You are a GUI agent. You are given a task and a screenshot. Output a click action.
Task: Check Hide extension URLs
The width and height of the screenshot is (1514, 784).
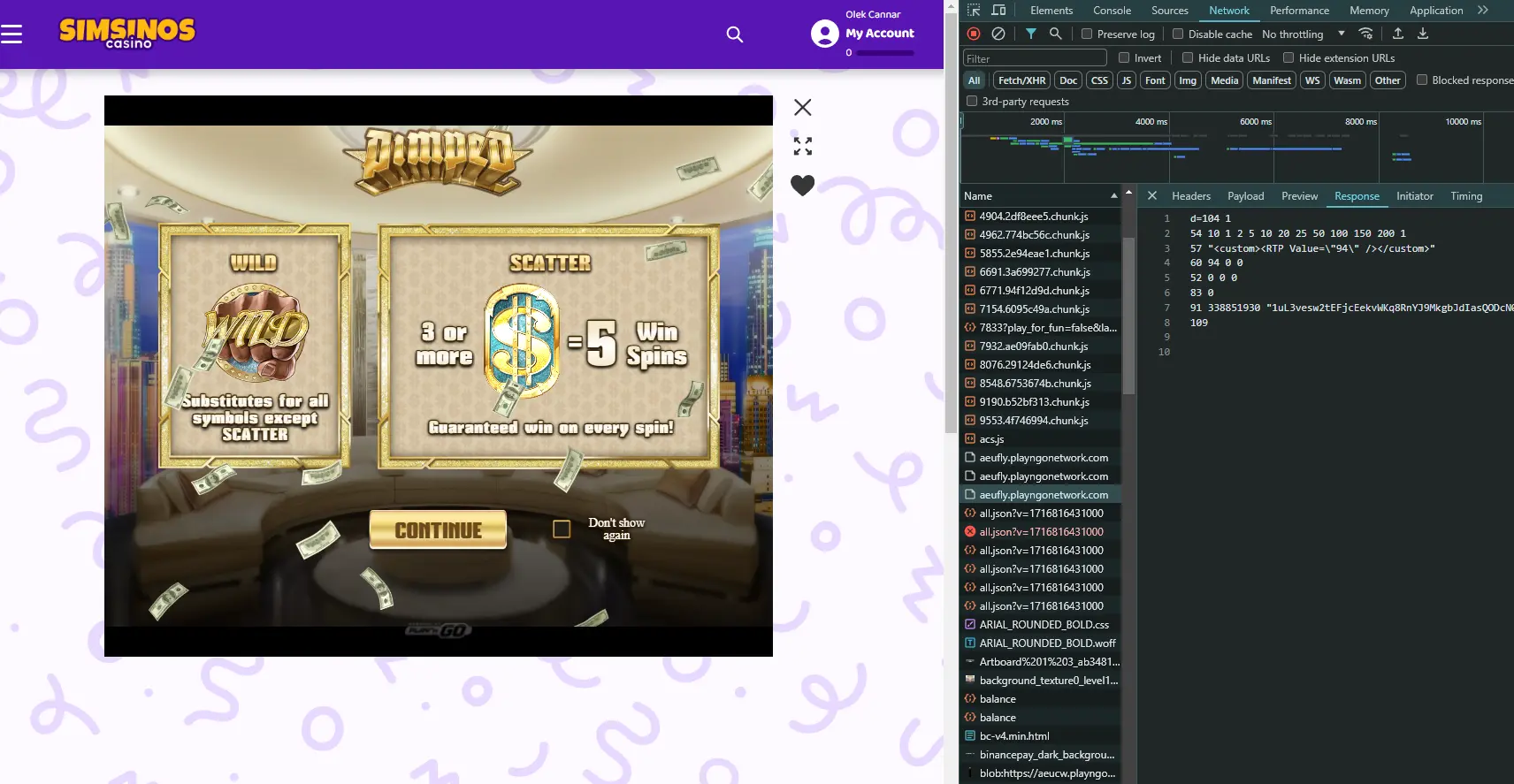1288,57
